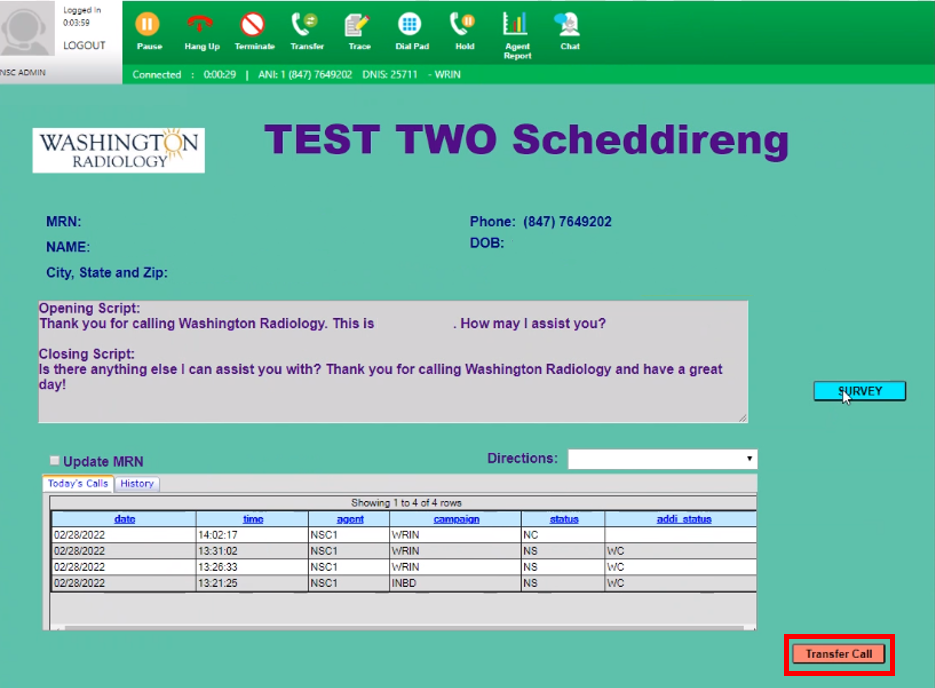The image size is (935, 688).
Task: Click the NSC ADMIN label
Action: point(23,72)
